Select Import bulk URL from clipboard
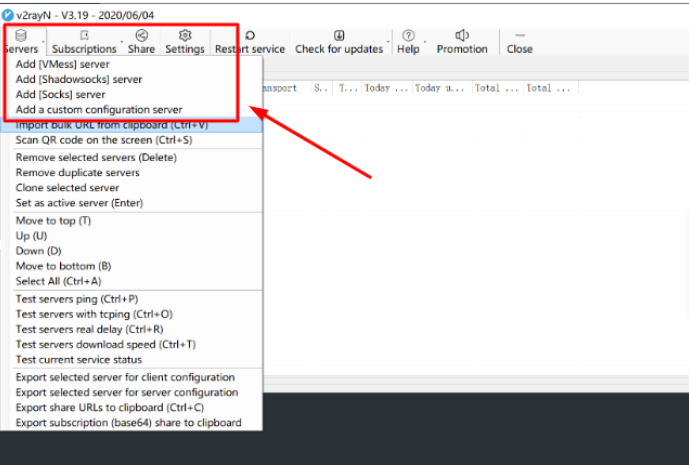Viewport: 689px width, 465px height. tap(132, 125)
